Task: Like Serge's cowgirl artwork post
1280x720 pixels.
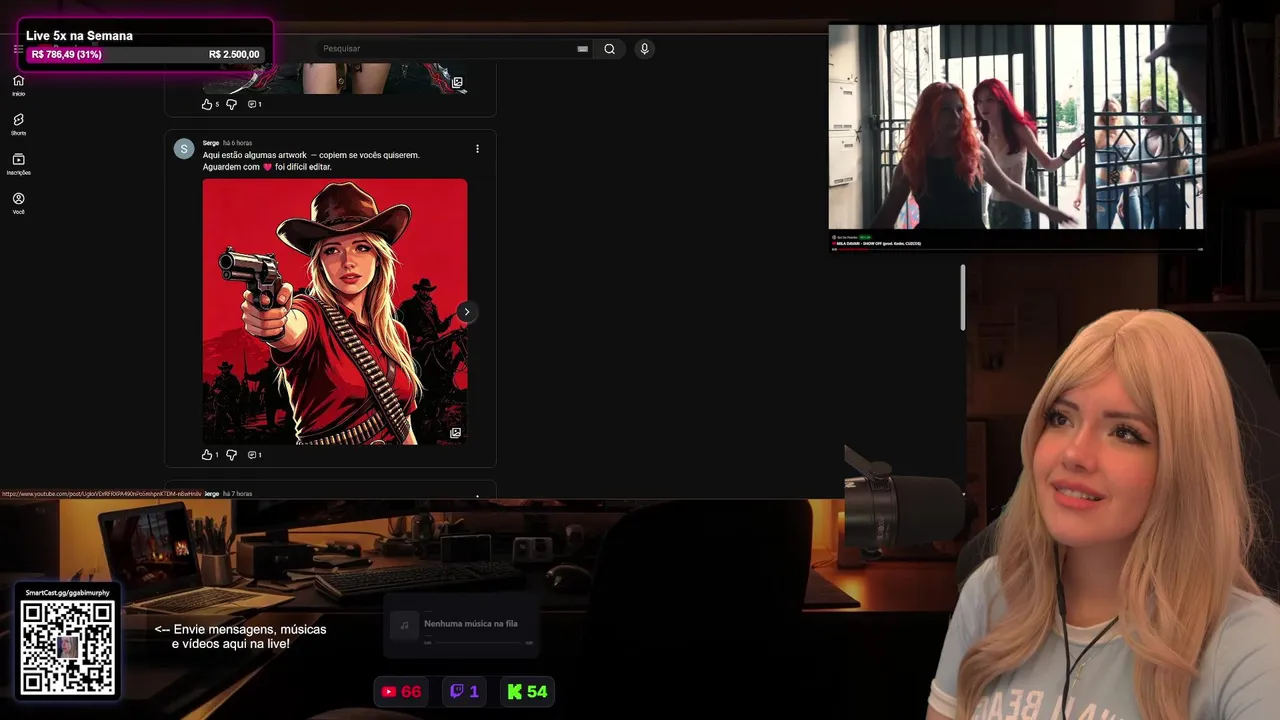Action: pyautogui.click(x=207, y=455)
